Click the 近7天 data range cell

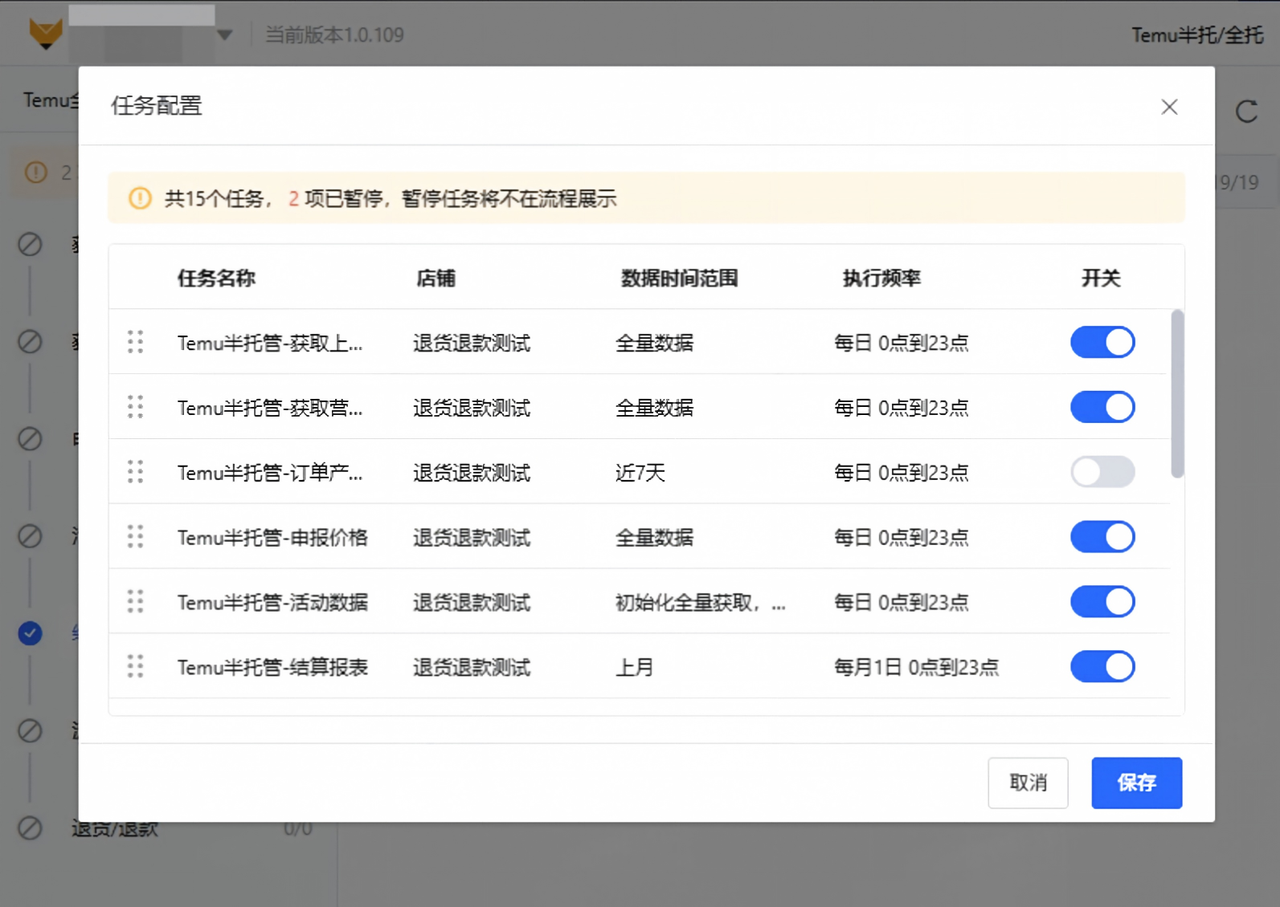pyautogui.click(x=640, y=472)
